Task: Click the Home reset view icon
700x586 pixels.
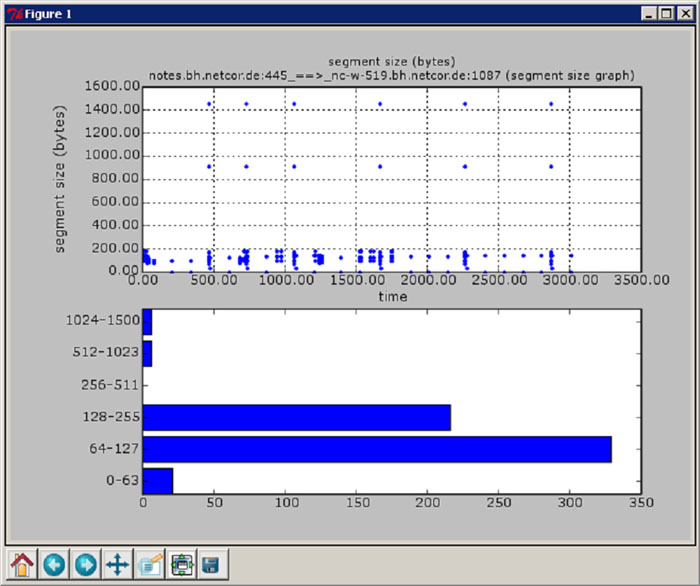Action: [22, 565]
